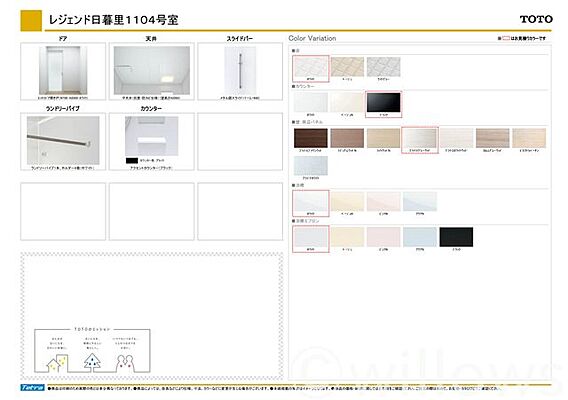Click the house icon in TOTO mission box
Screen dimensions: 568x400
click(57, 363)
